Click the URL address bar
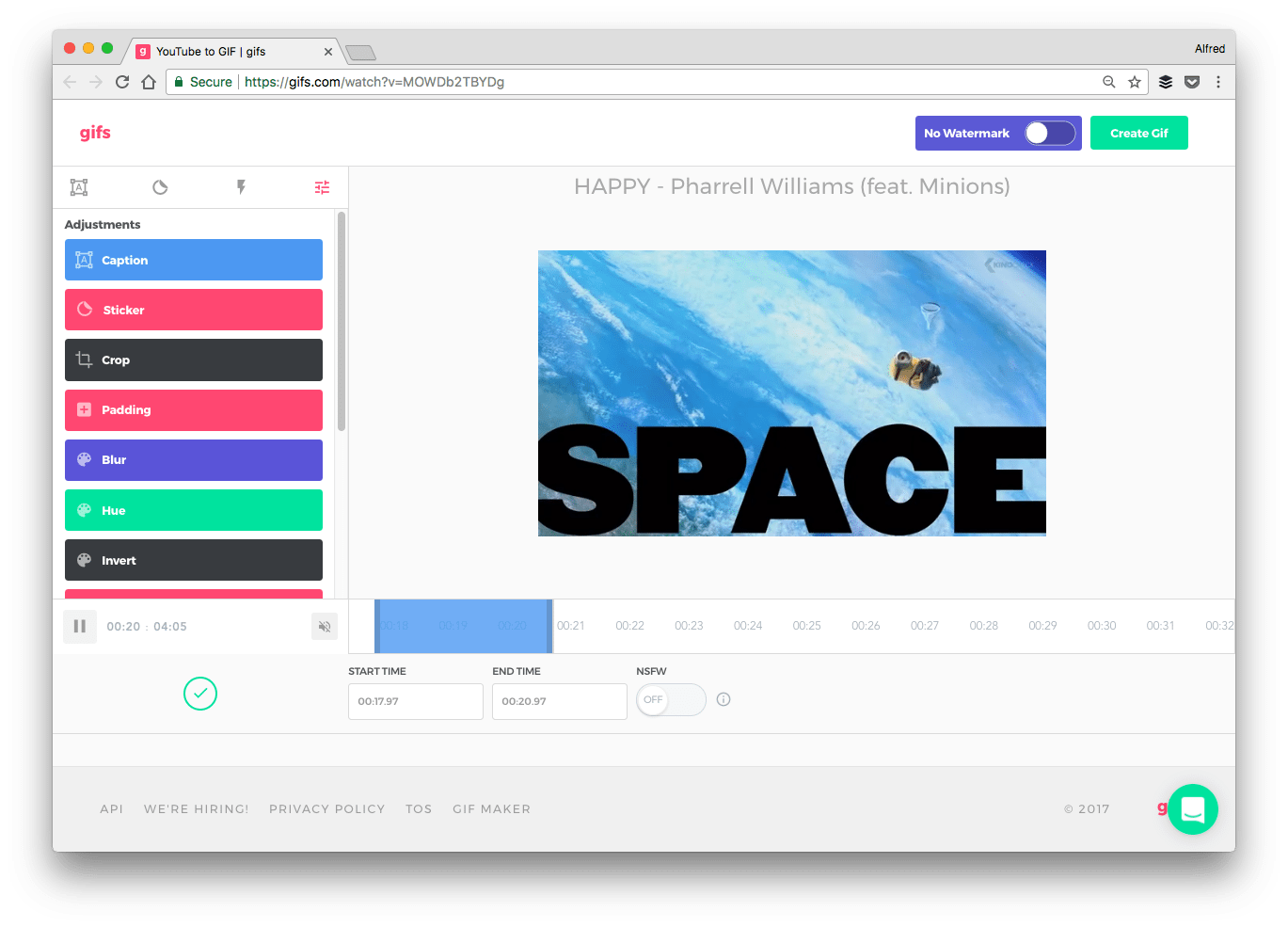The height and width of the screenshot is (927, 1288). [659, 82]
